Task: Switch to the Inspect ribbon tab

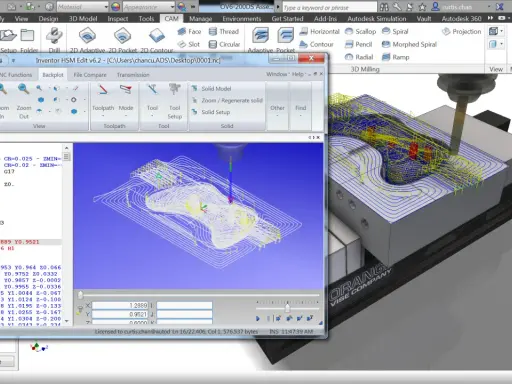Action: 118,19
